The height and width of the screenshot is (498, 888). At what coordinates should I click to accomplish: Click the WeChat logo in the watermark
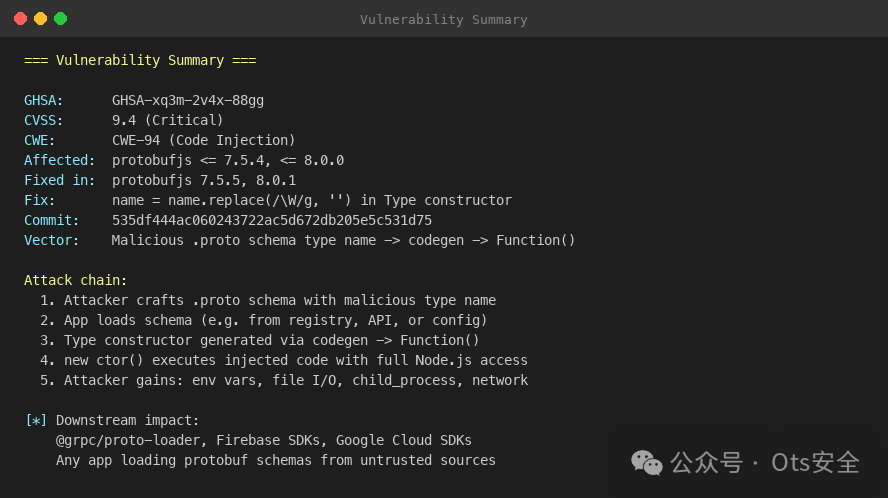pos(646,462)
